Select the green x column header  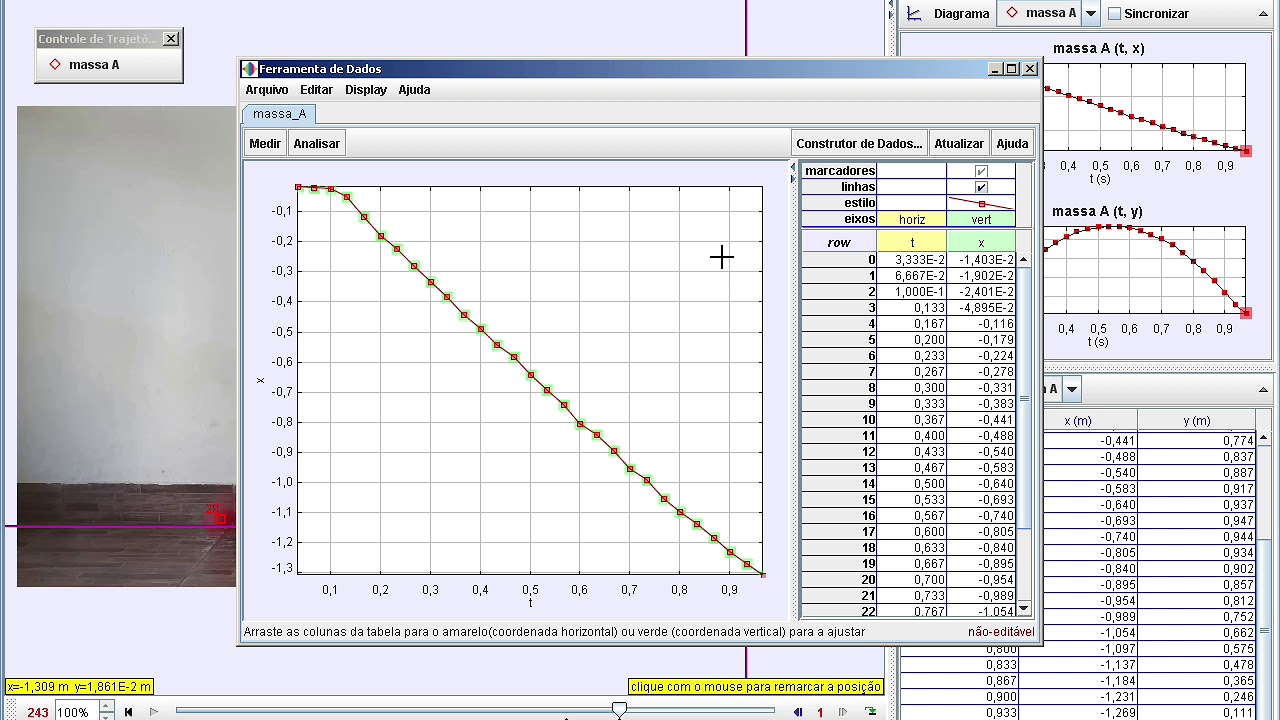[981, 243]
